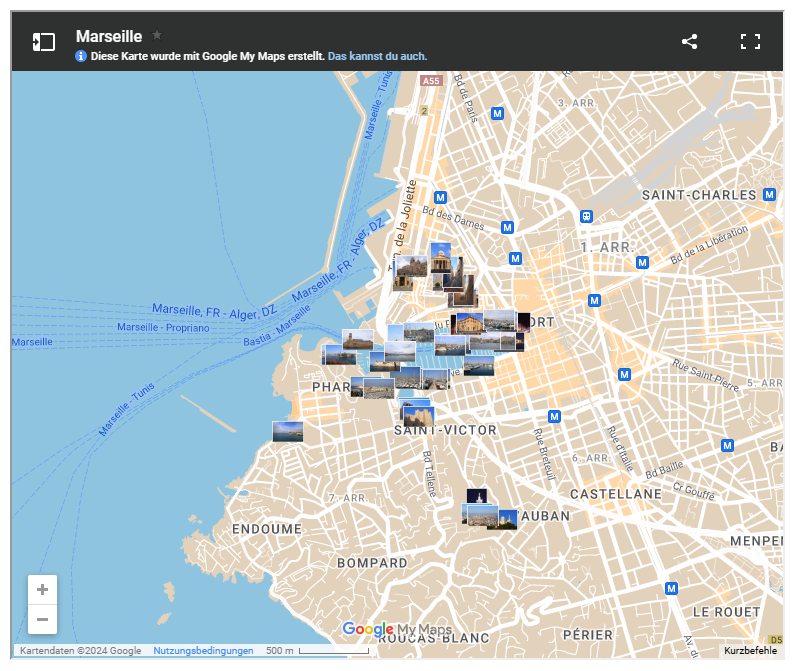
Task: Click the train station icon above 1. ARR.
Action: coord(587,216)
